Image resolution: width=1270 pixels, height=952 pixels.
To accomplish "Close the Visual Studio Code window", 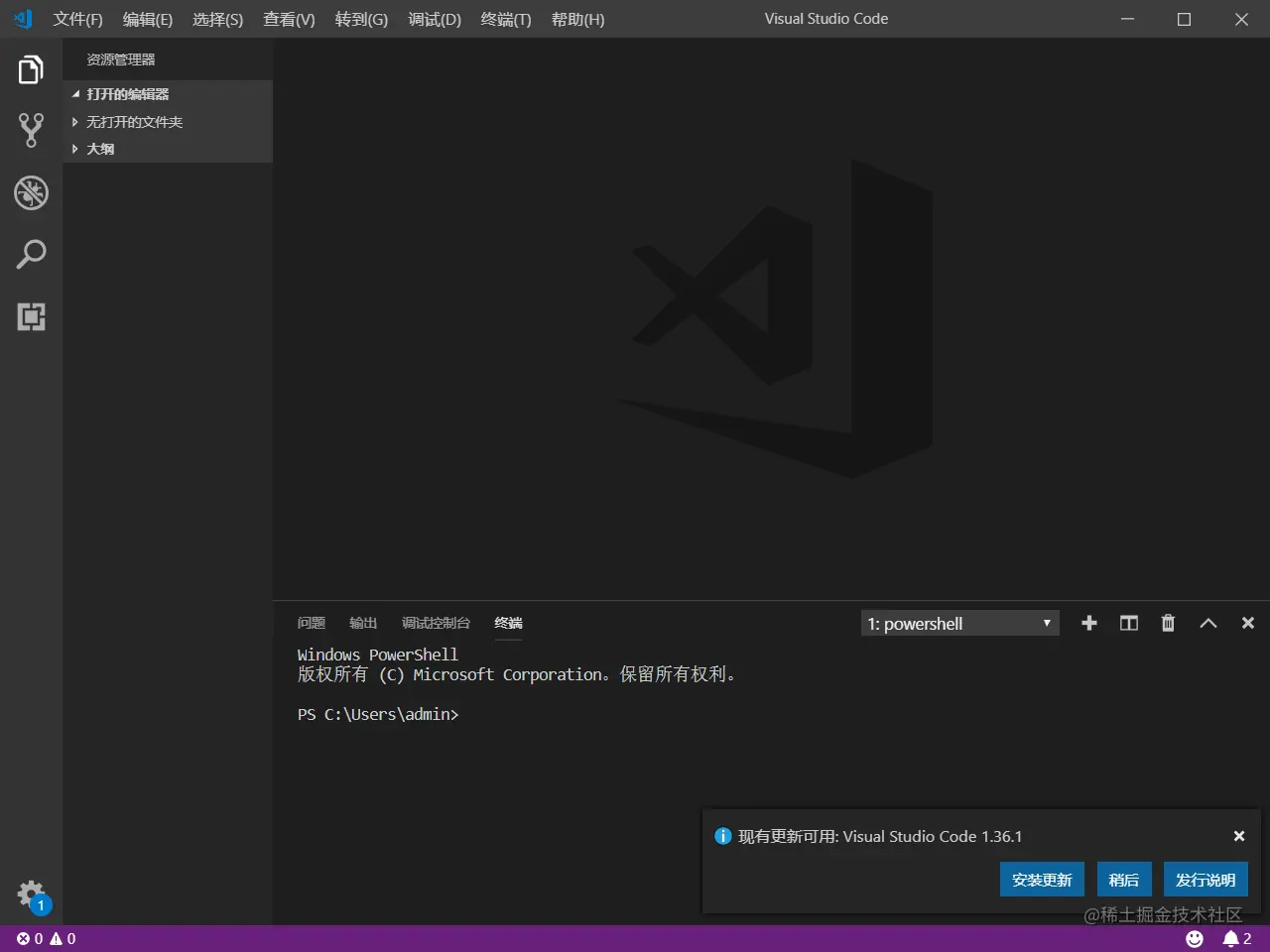I will pos(1241,19).
